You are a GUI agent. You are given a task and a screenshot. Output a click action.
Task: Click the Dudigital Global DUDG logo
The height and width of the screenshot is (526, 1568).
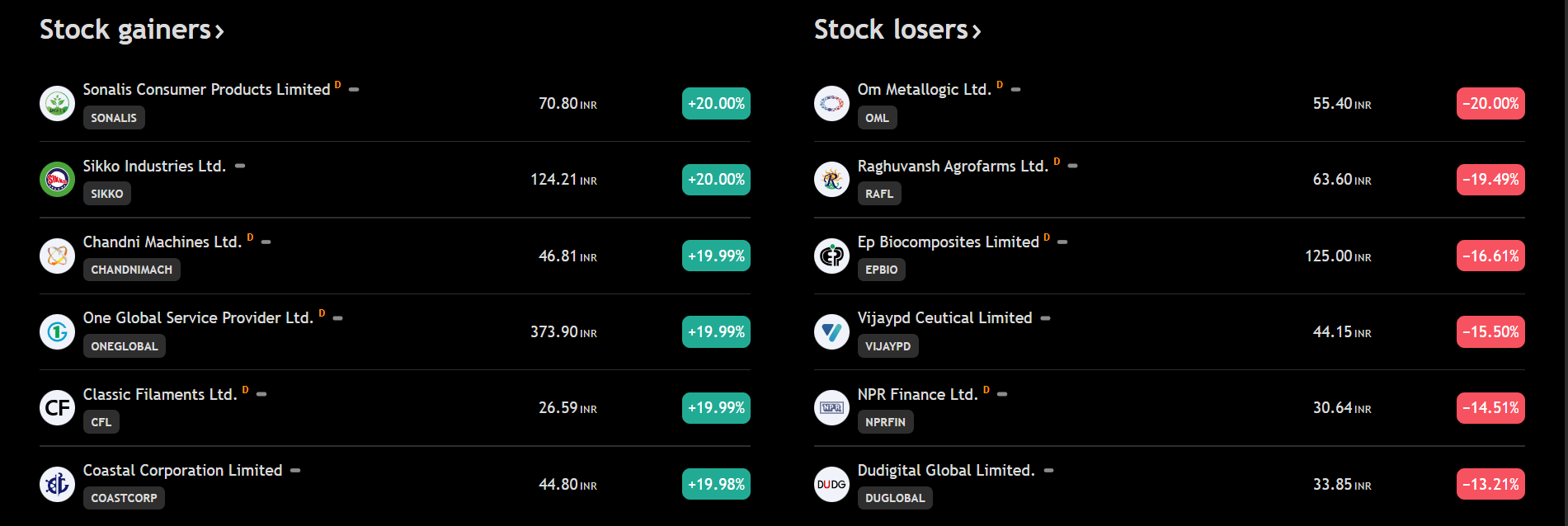[831, 484]
